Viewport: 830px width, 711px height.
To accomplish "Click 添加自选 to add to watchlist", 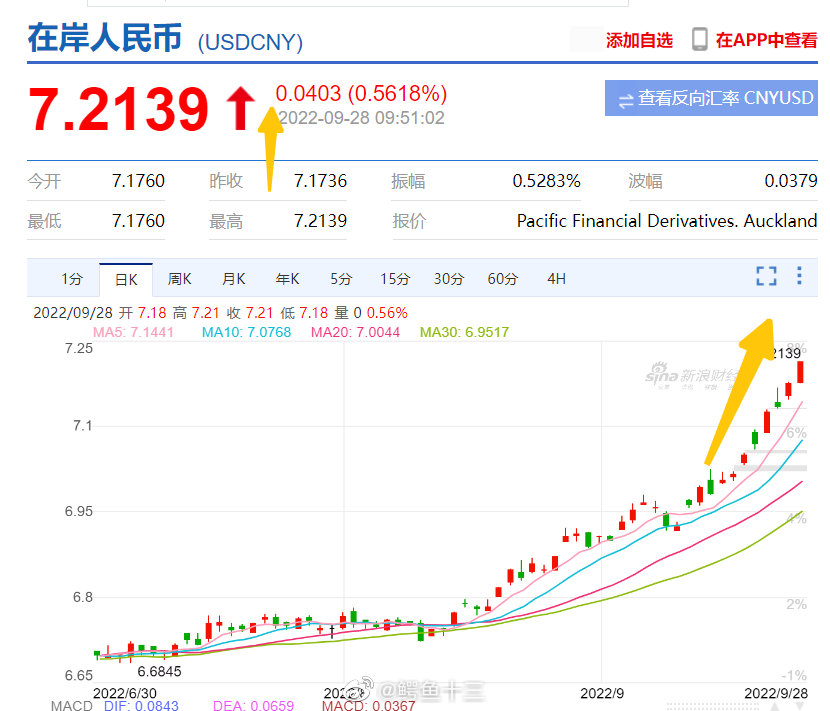I will [x=639, y=40].
